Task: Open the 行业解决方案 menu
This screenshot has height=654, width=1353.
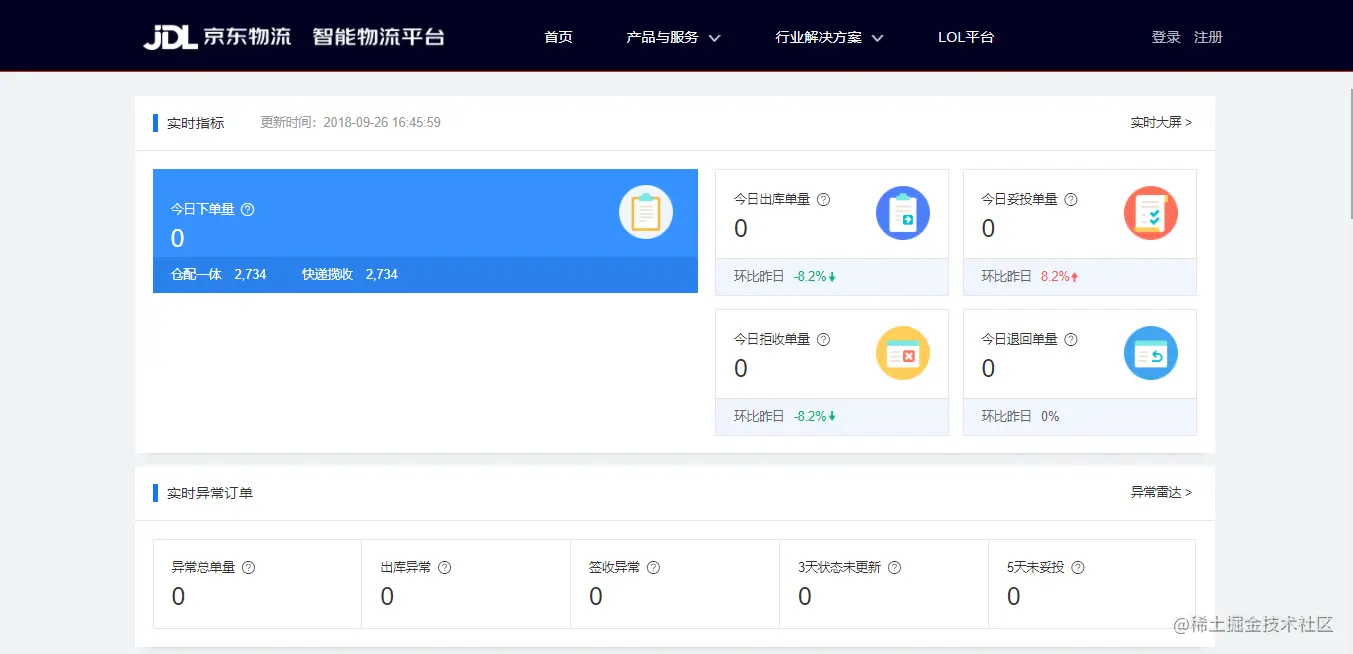Action: tap(829, 37)
